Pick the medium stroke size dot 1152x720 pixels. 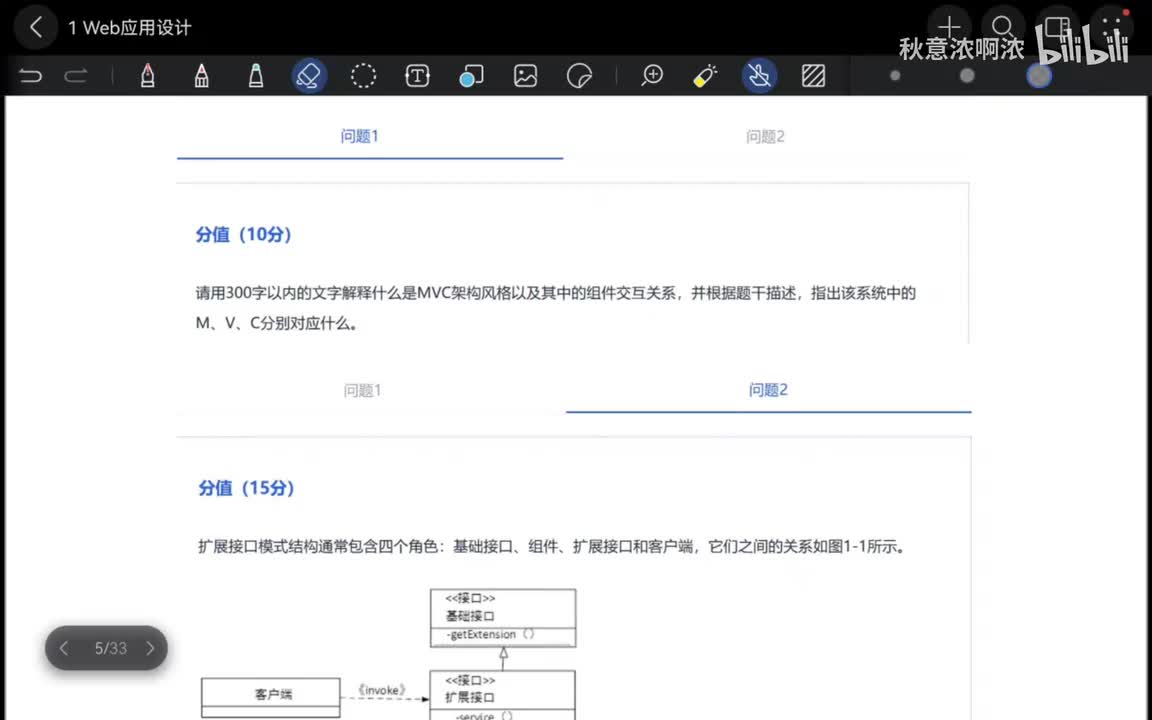pyautogui.click(x=967, y=76)
